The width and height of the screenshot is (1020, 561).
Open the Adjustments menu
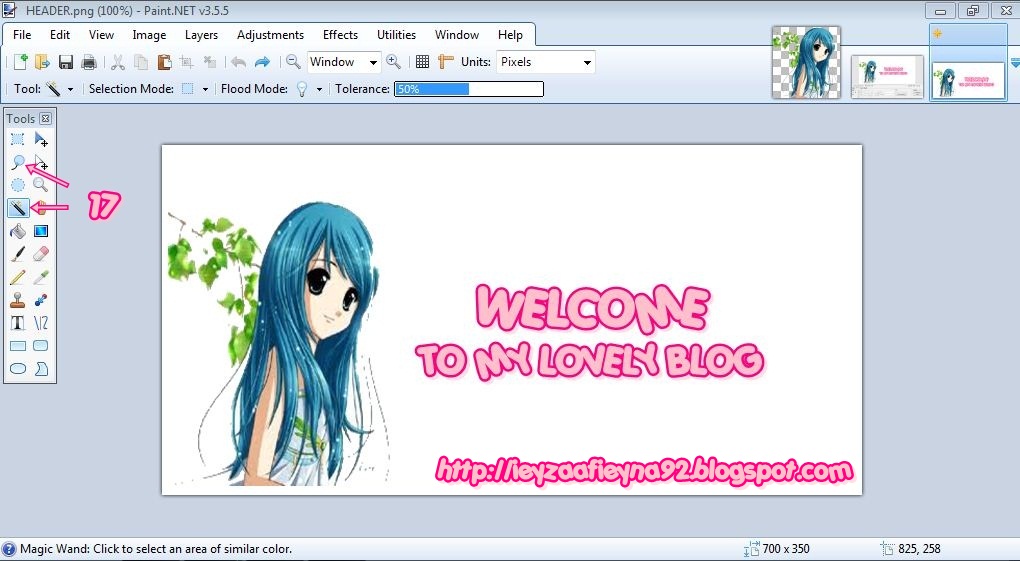pyautogui.click(x=270, y=35)
